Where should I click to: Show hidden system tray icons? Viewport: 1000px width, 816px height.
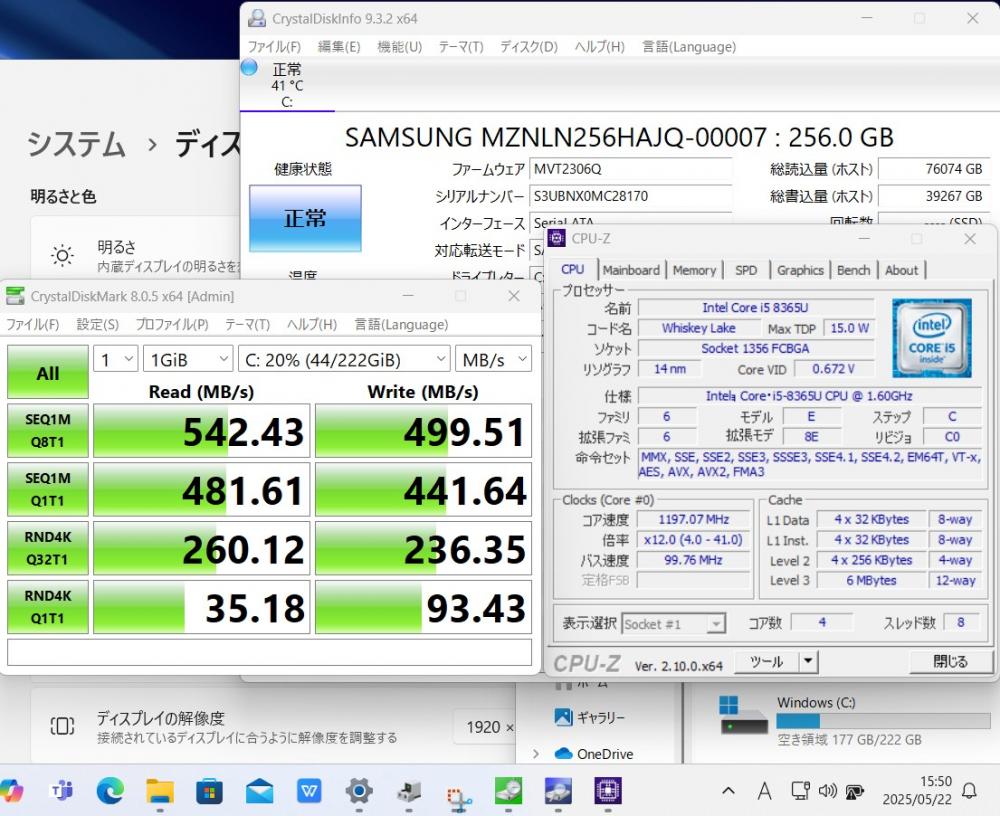pos(728,791)
